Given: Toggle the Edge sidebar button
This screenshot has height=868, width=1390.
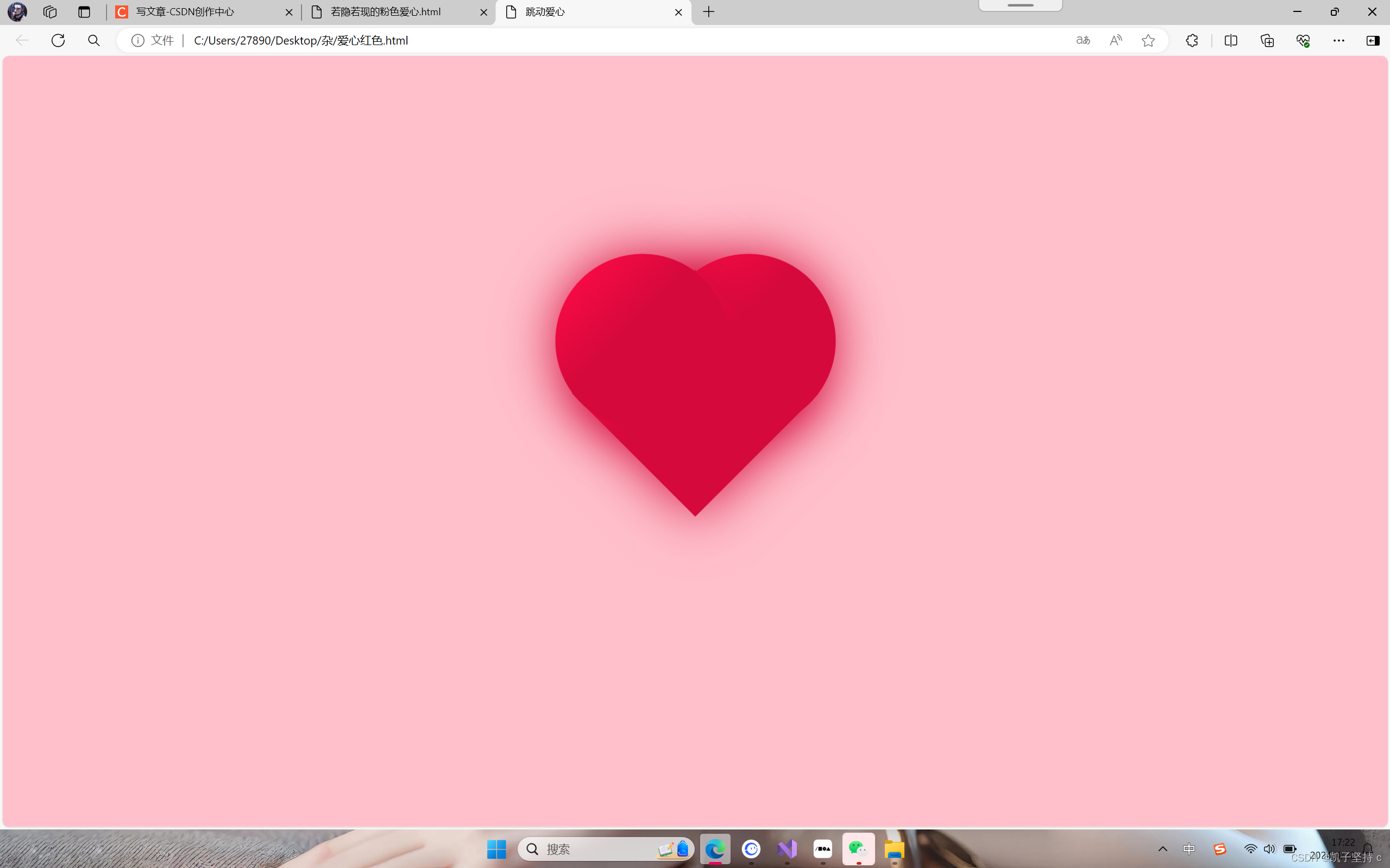Looking at the screenshot, I should tap(1373, 40).
